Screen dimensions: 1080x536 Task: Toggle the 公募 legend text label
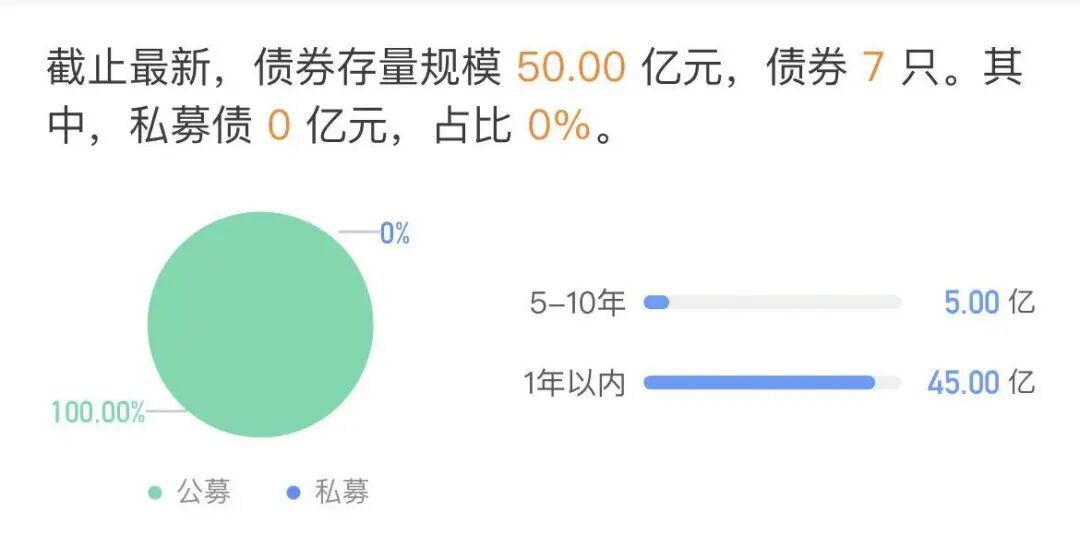click(x=204, y=492)
